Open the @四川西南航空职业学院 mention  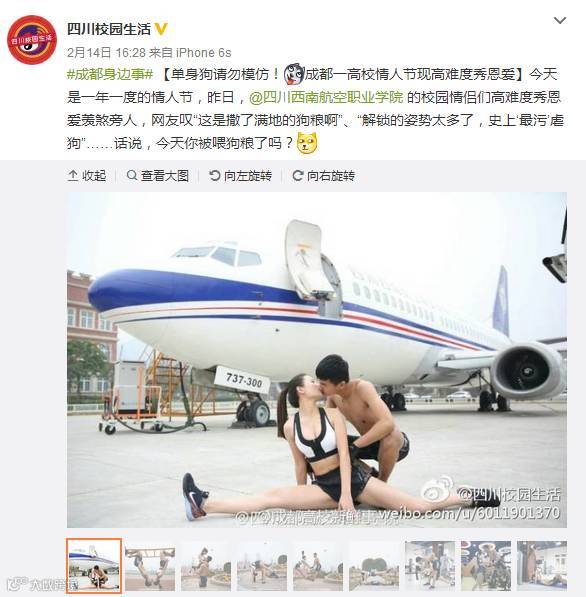click(x=326, y=97)
